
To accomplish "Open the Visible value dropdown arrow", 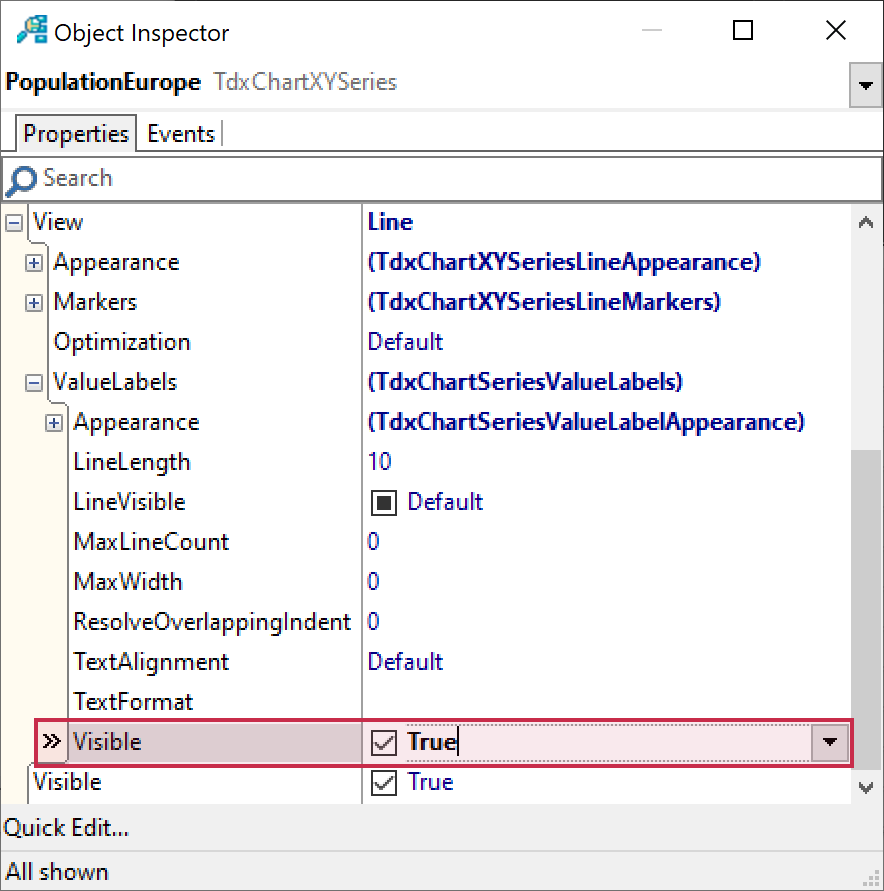I will (x=829, y=742).
